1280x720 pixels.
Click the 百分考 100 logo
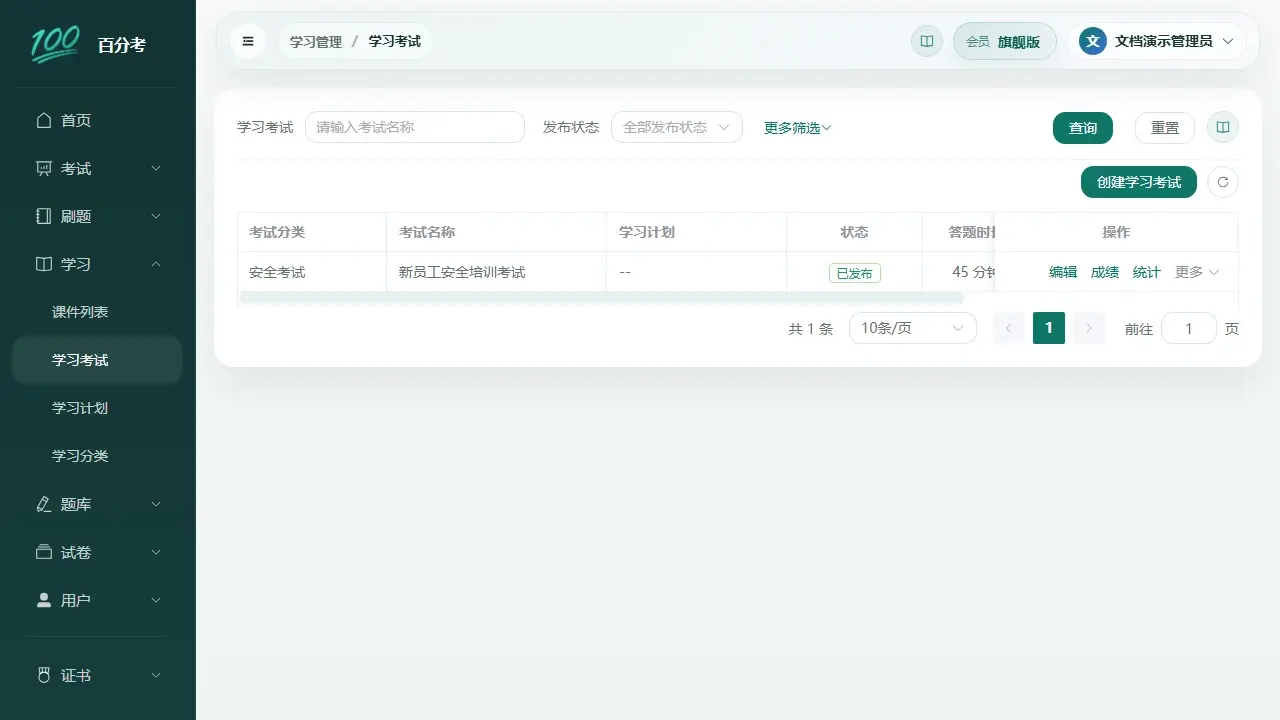coord(55,44)
